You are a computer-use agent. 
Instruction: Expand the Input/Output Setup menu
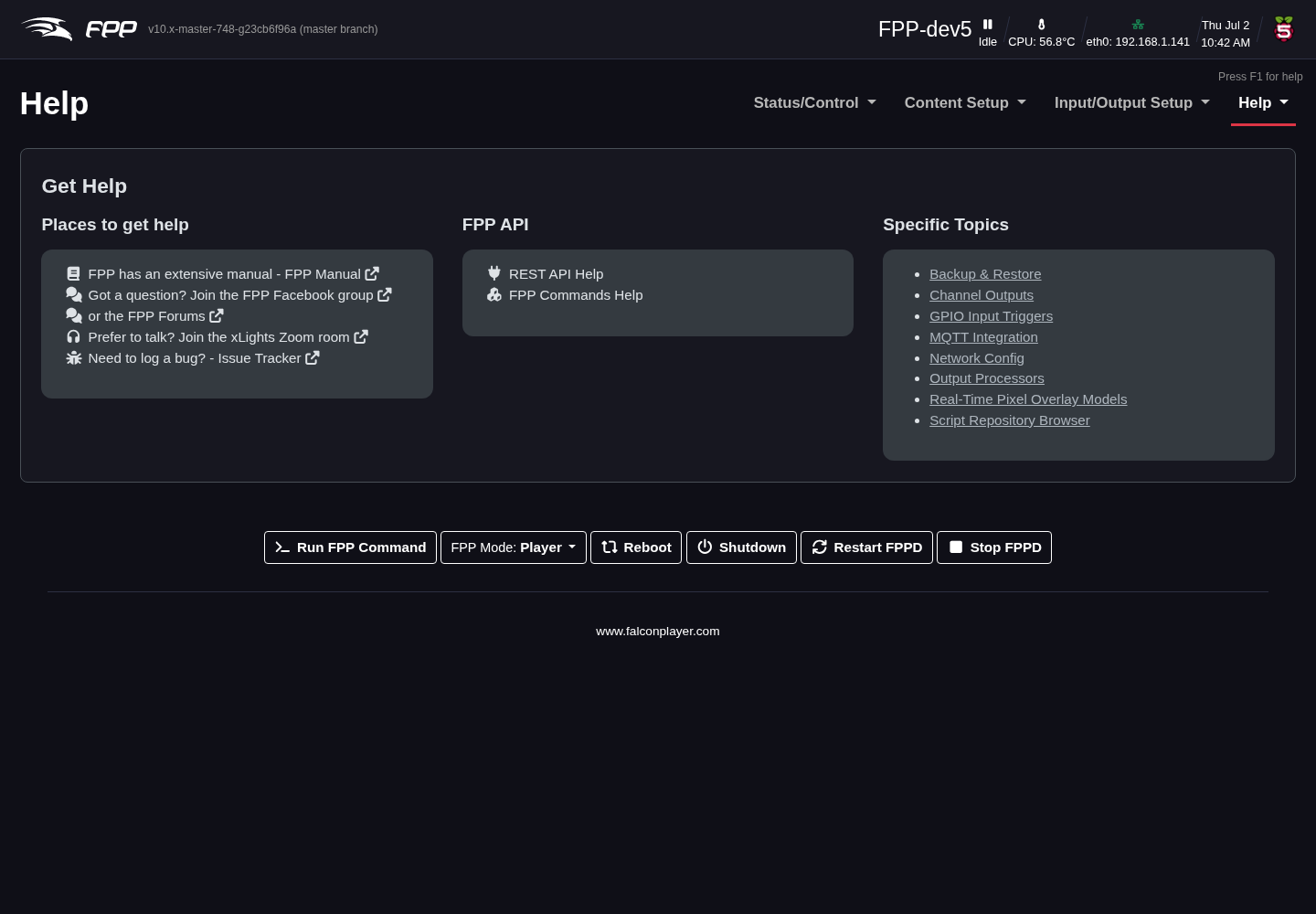tap(1132, 103)
